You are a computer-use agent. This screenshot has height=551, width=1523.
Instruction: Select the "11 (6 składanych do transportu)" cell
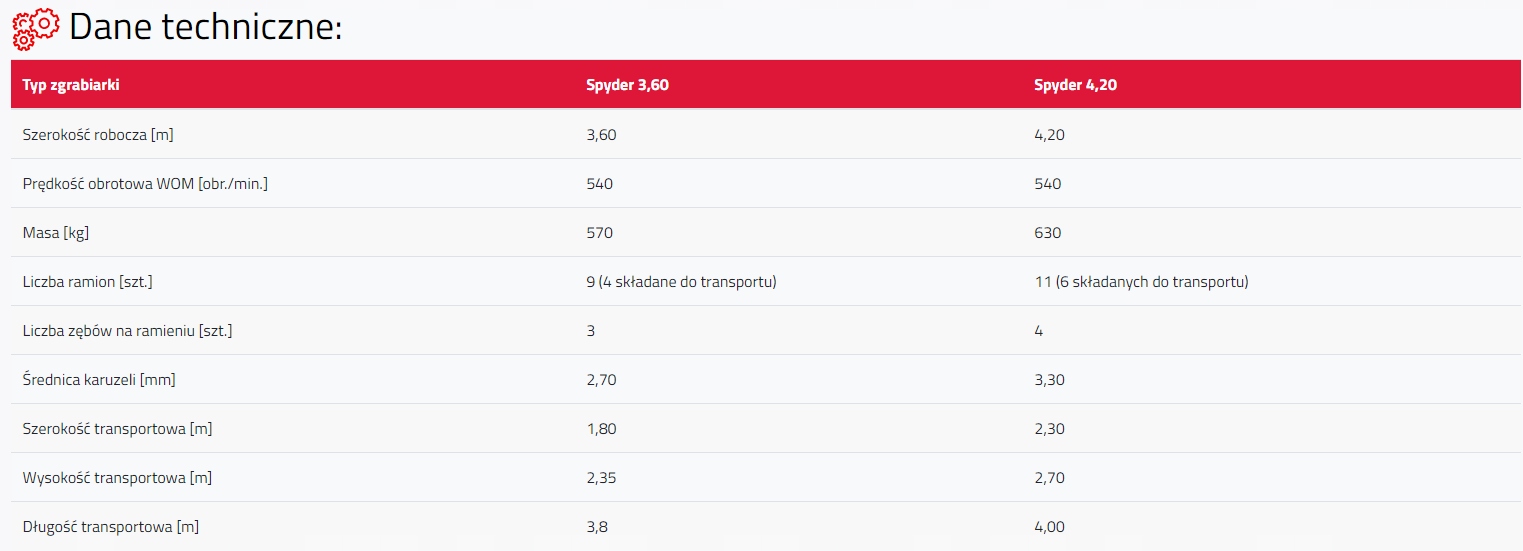coord(1141,282)
